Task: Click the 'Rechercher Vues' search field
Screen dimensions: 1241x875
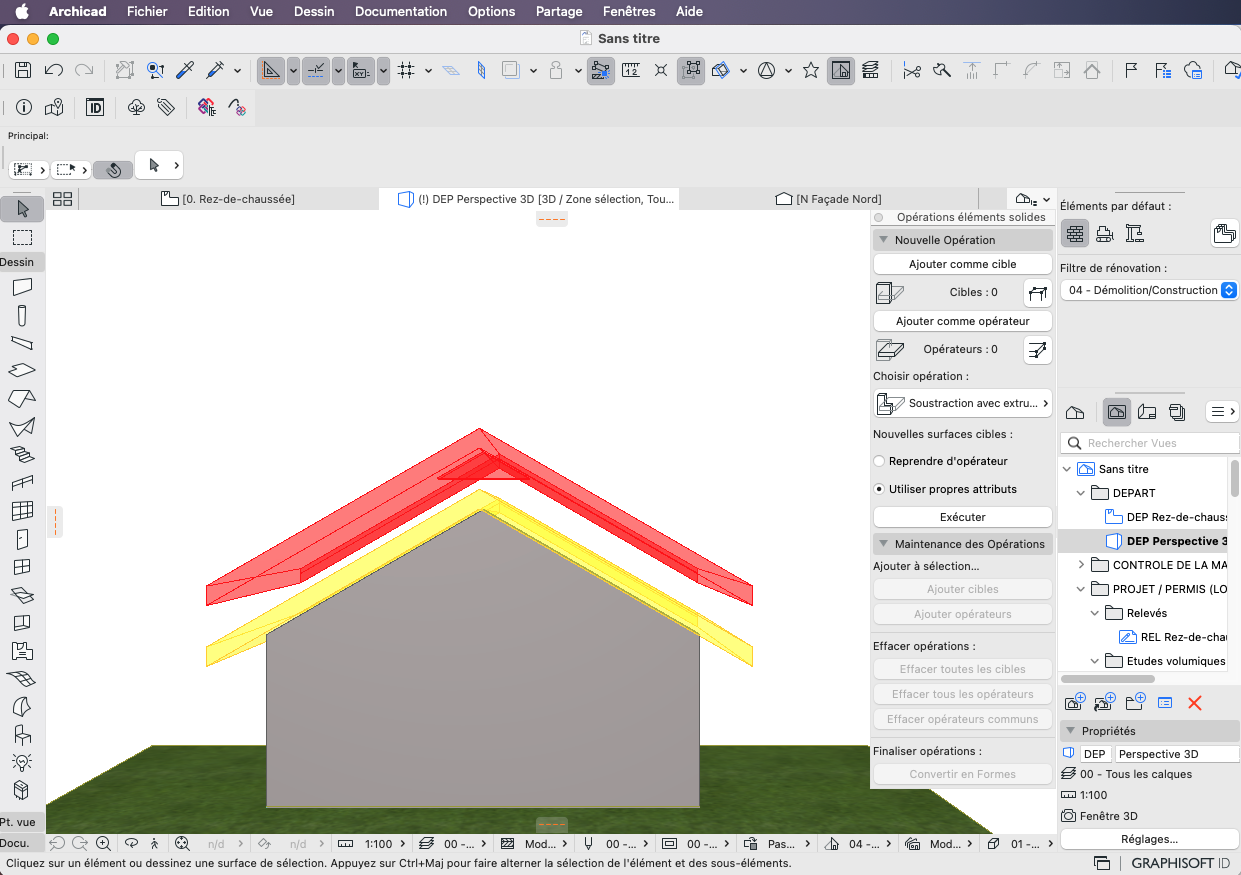Action: click(x=1149, y=443)
